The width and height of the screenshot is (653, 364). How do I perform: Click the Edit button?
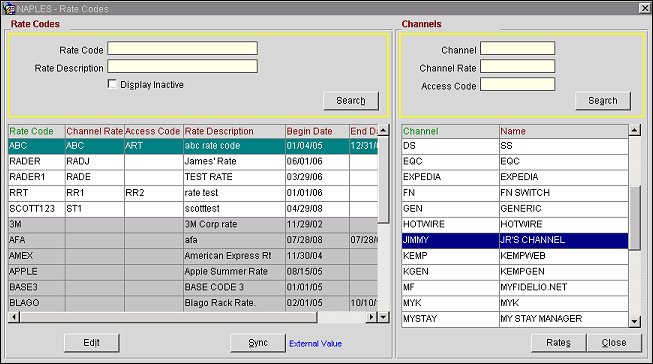[x=92, y=343]
